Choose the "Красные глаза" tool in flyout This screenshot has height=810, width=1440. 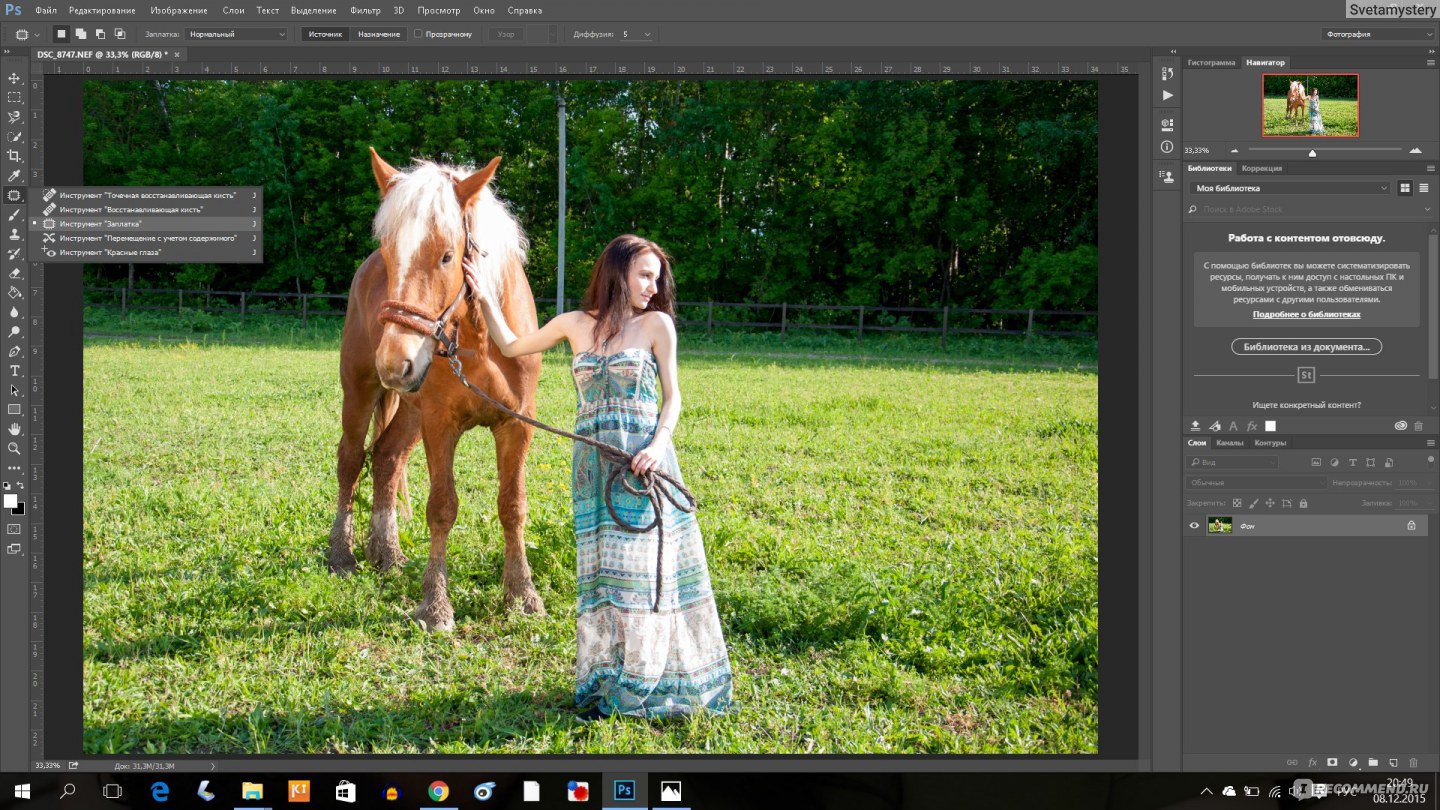pyautogui.click(x=146, y=252)
